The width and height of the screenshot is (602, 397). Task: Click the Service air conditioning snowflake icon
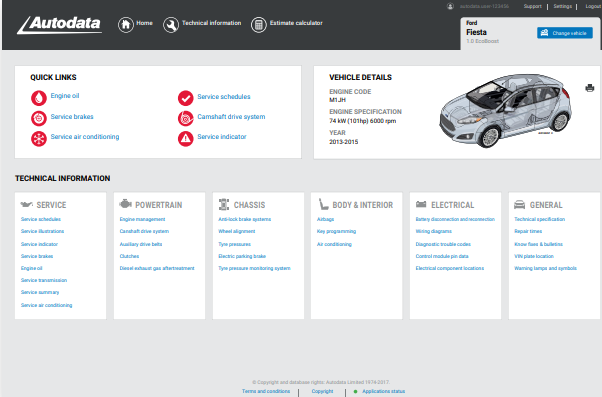pyautogui.click(x=39, y=139)
